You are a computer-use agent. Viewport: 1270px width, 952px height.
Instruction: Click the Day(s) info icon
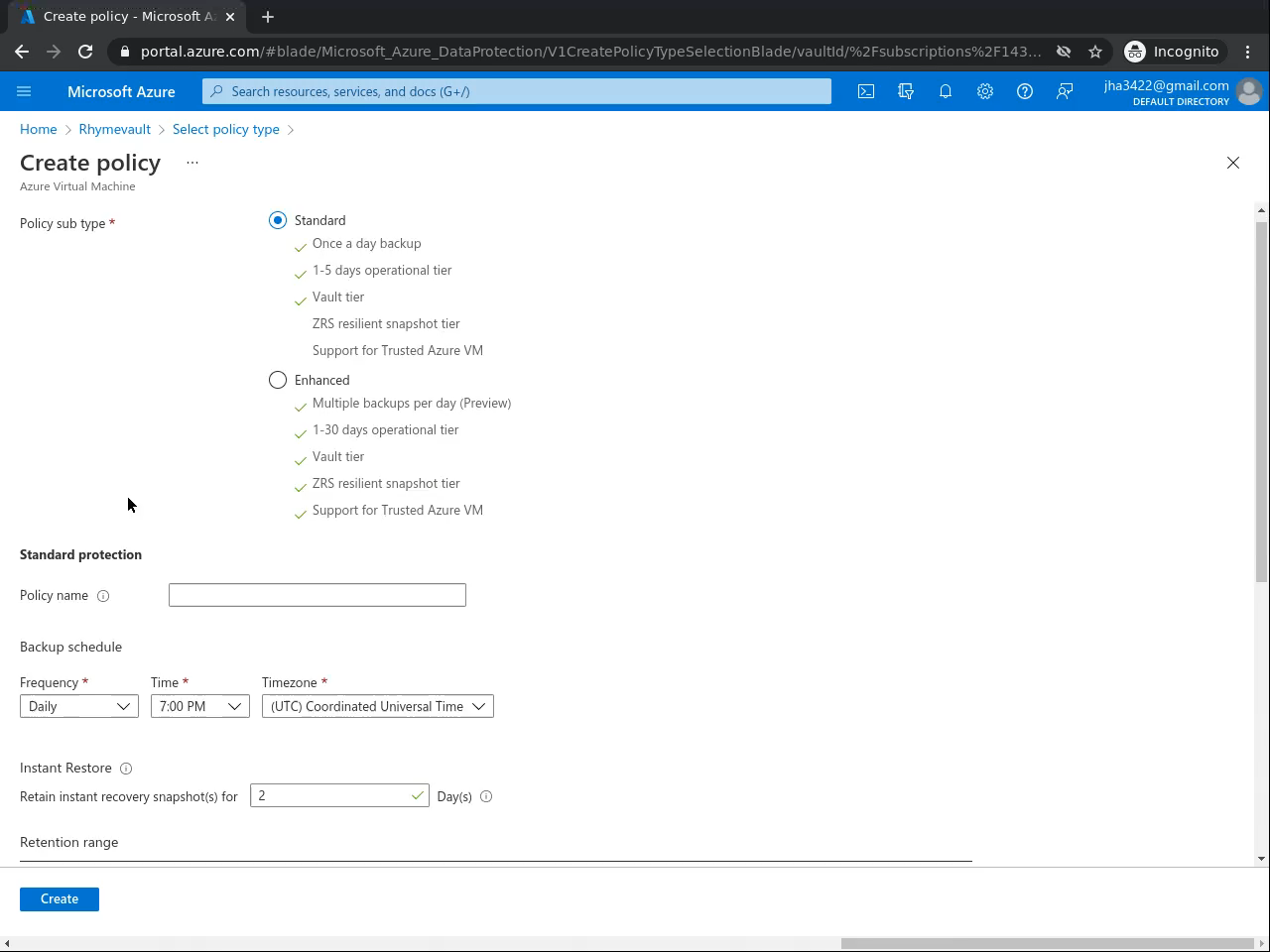click(x=486, y=796)
